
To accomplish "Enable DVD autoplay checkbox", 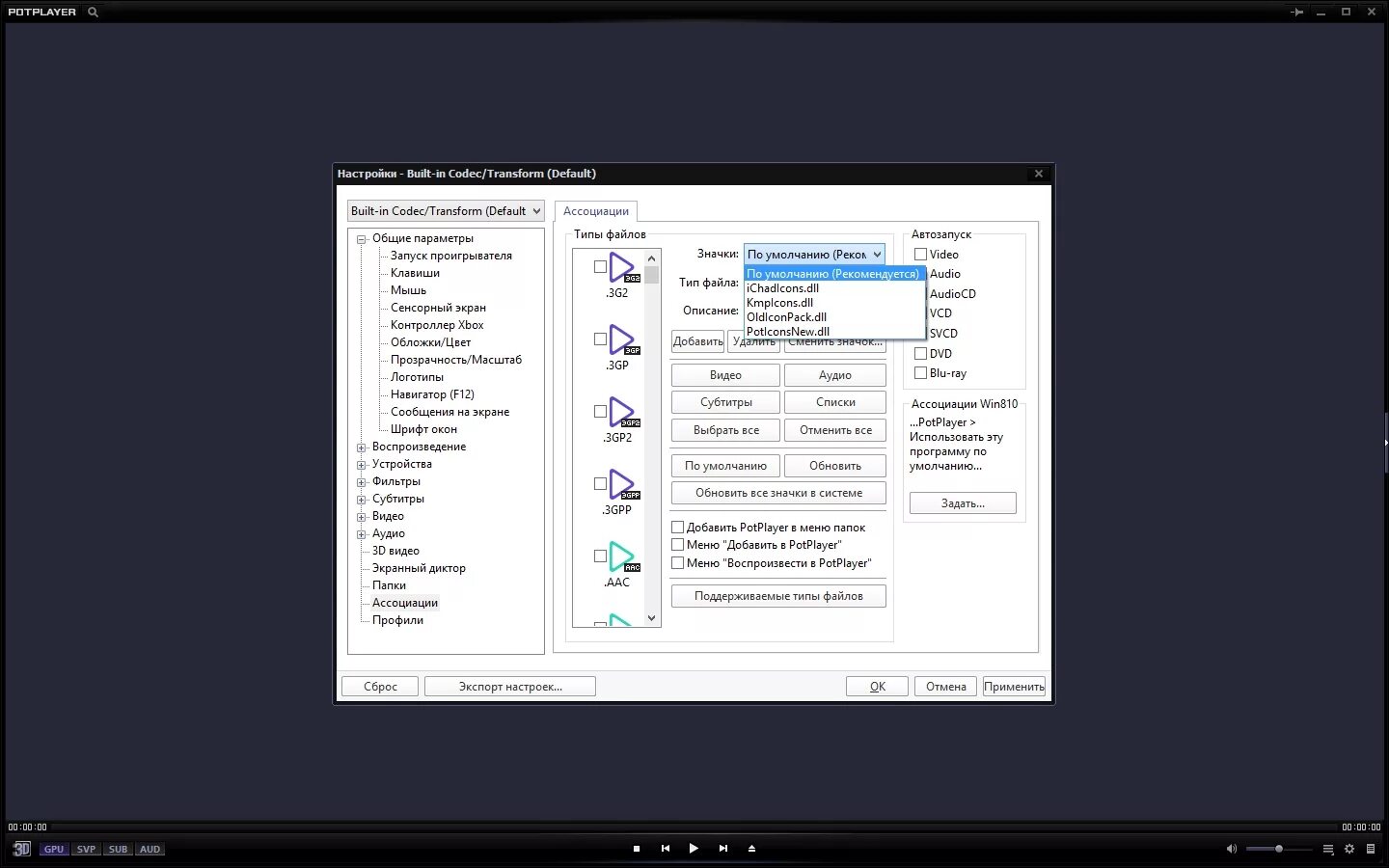I will tap(920, 354).
